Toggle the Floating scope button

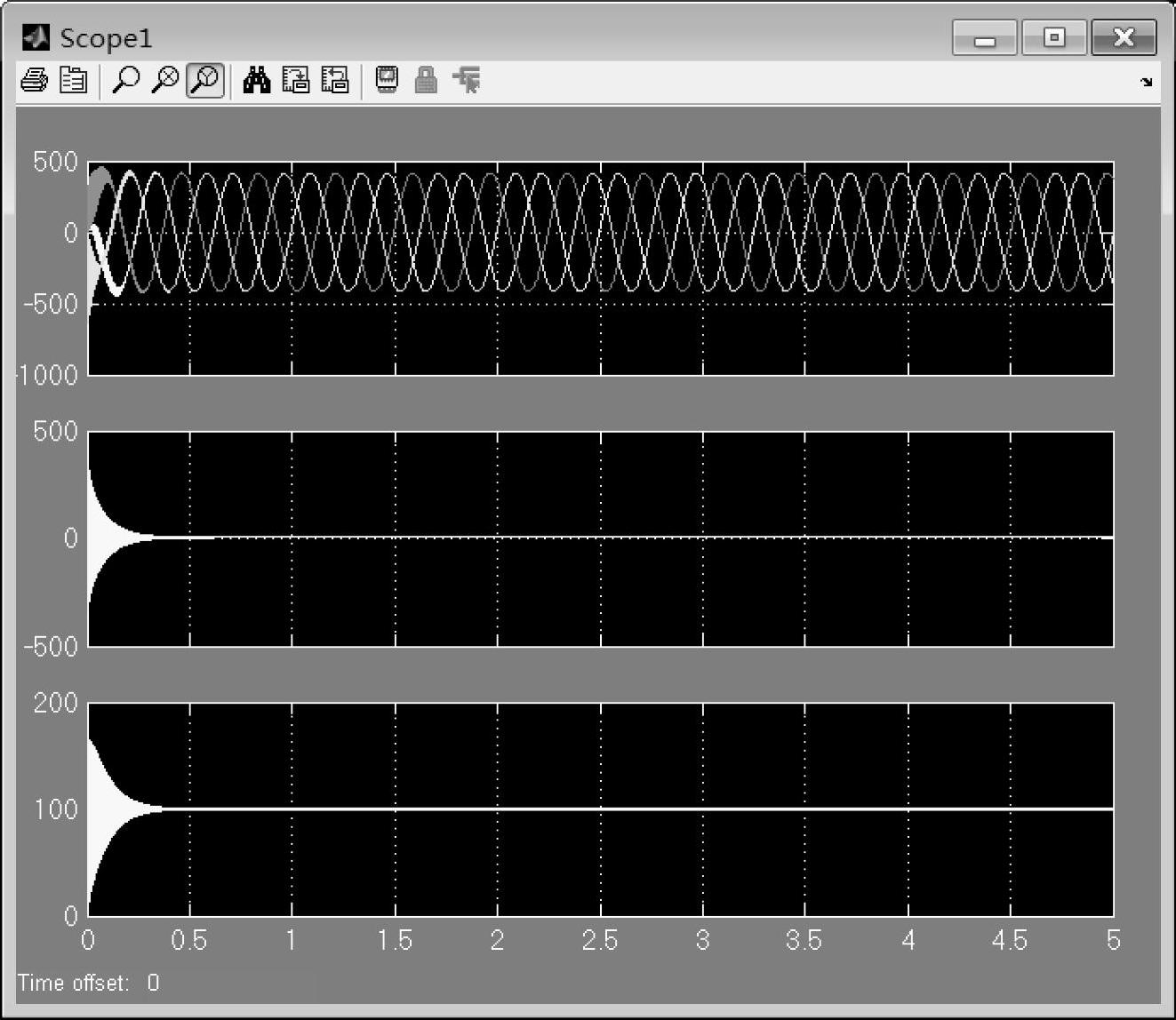tap(387, 81)
